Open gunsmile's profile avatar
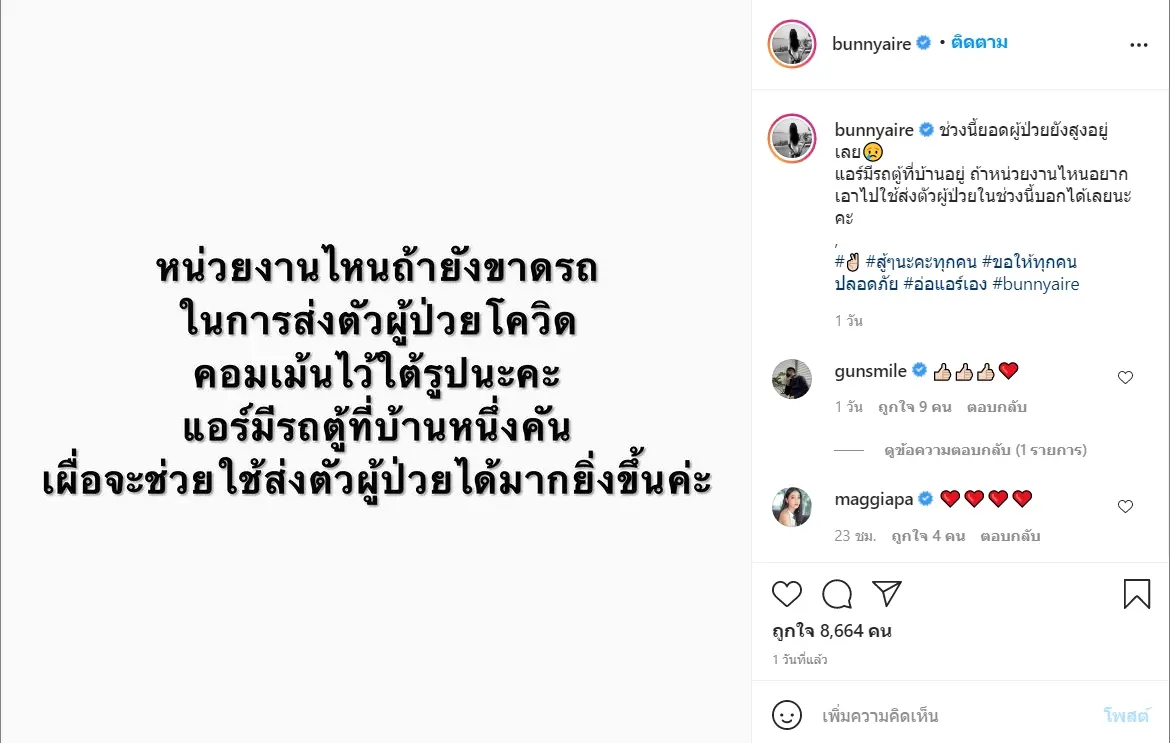This screenshot has height=743, width=1170. point(792,379)
